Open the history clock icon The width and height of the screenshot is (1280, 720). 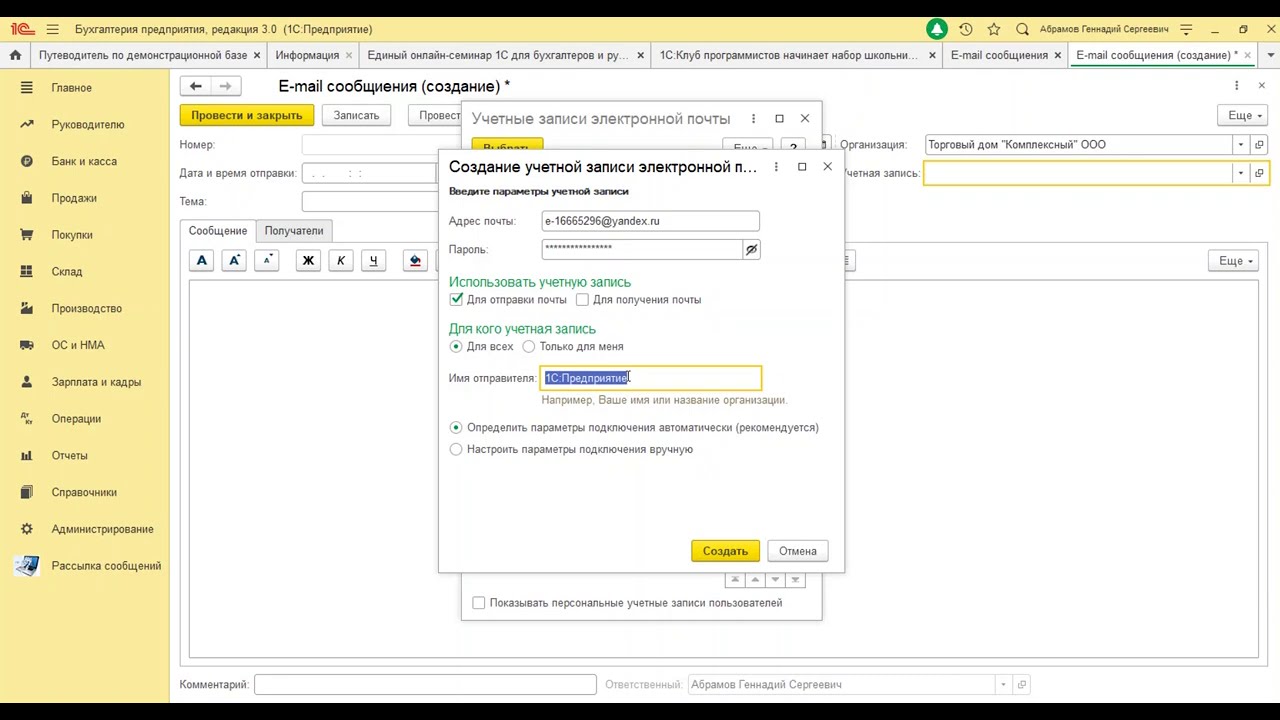[x=965, y=29]
